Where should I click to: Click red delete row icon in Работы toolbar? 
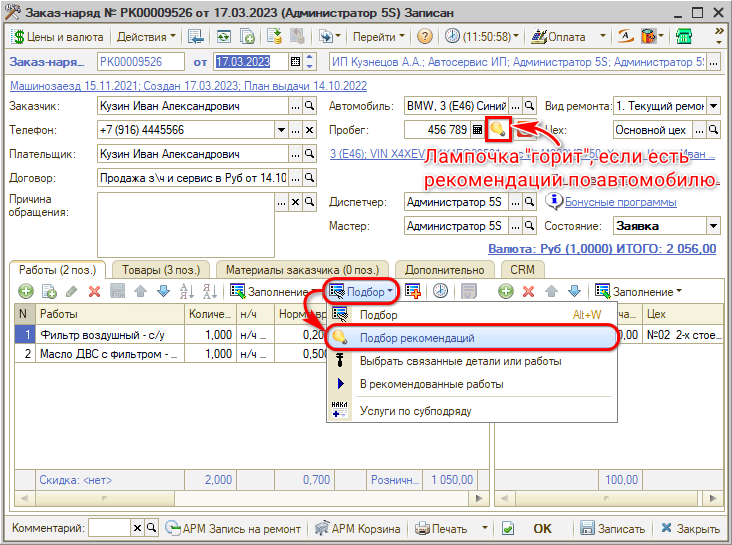[95, 291]
